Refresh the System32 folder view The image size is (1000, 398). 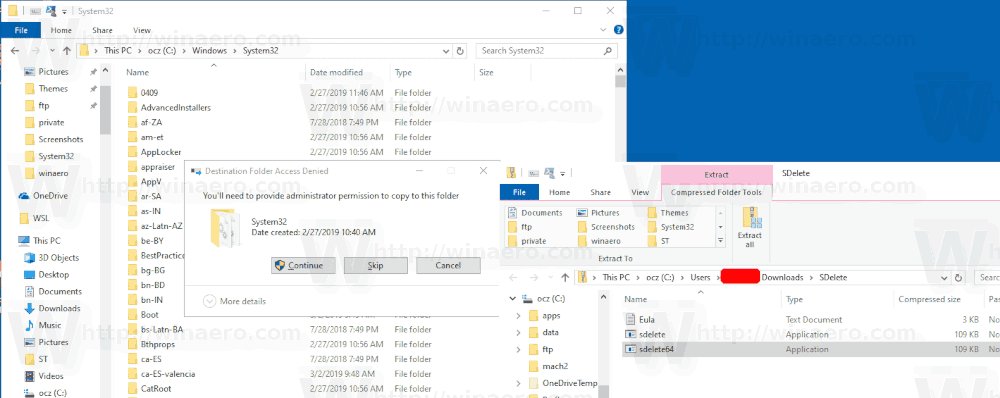pos(461,51)
